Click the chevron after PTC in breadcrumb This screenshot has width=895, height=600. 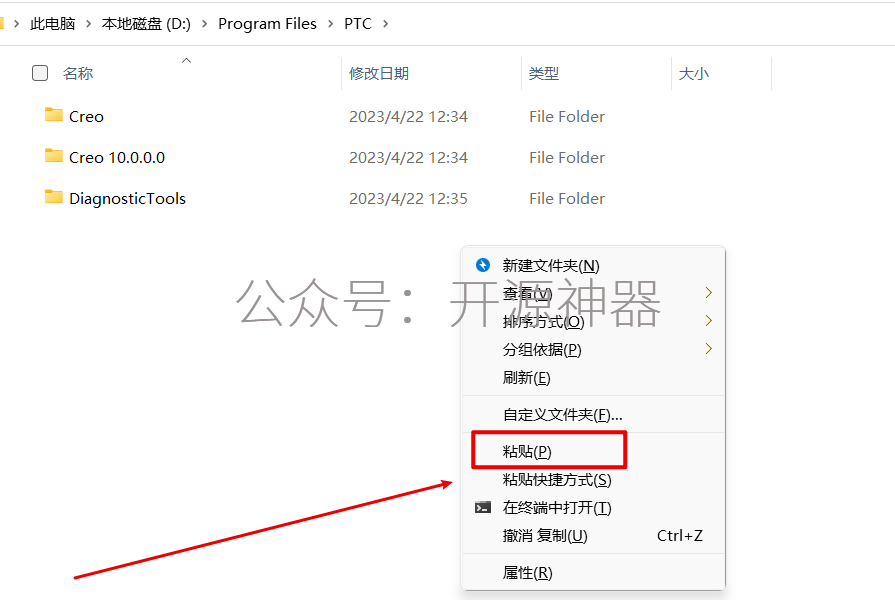pyautogui.click(x=386, y=23)
